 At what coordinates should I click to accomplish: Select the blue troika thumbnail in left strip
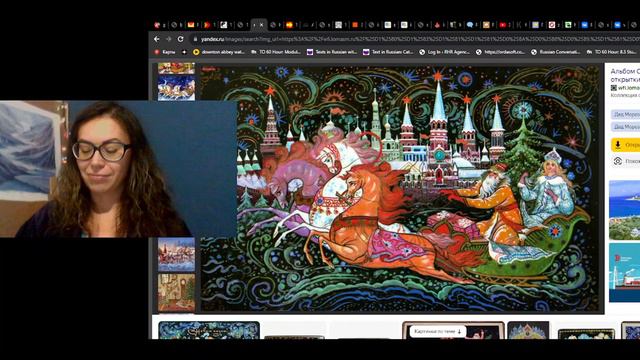176,88
